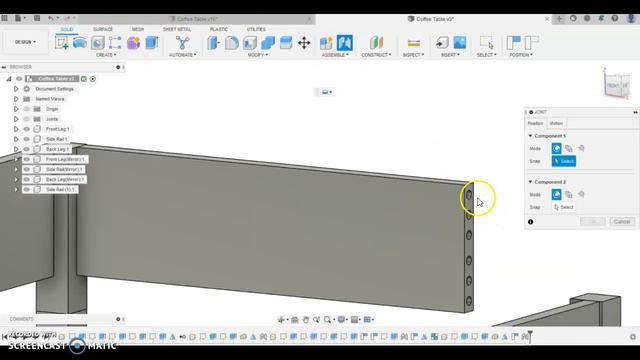Click timeline step-to-beginning control
This screenshot has width=640, height=360.
point(4,337)
